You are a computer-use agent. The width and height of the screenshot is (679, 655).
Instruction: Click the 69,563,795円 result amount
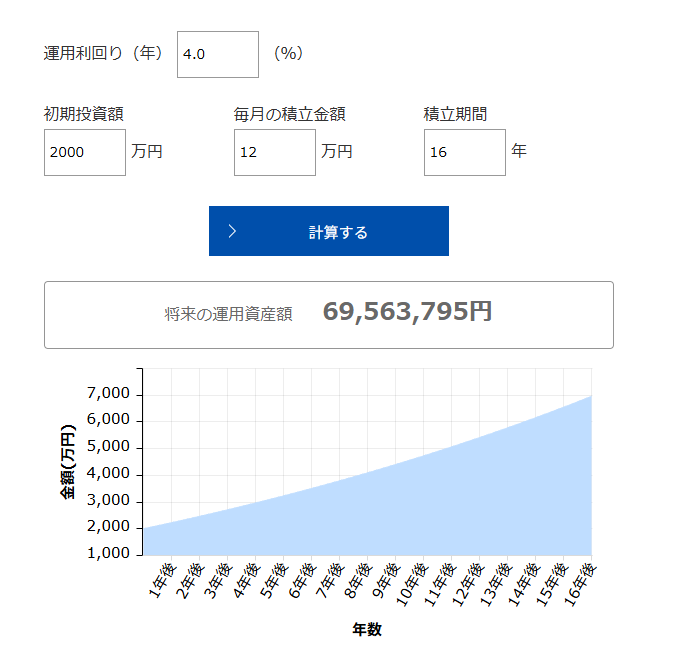point(407,312)
